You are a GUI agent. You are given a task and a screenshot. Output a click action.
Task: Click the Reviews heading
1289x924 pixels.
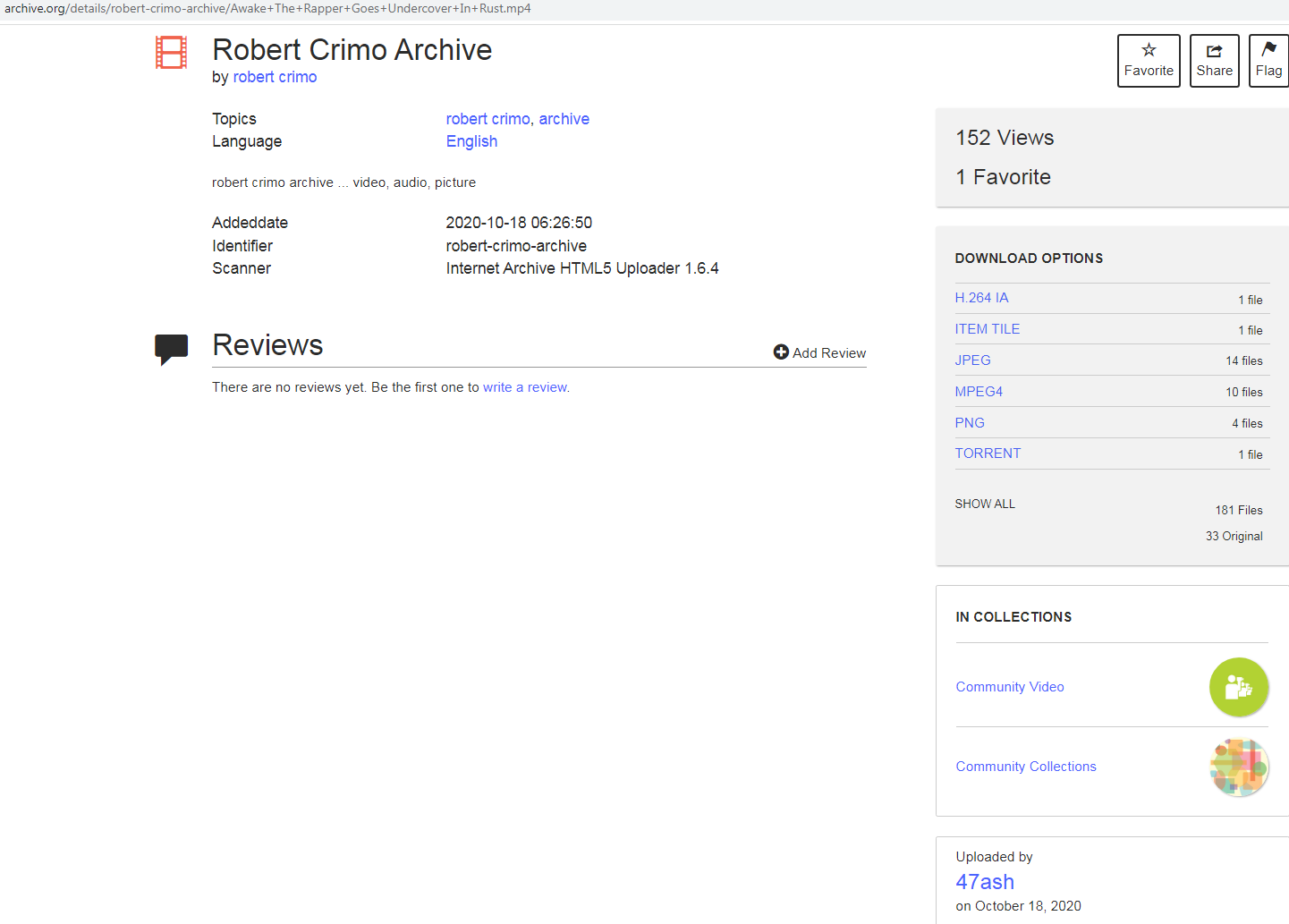tap(267, 345)
